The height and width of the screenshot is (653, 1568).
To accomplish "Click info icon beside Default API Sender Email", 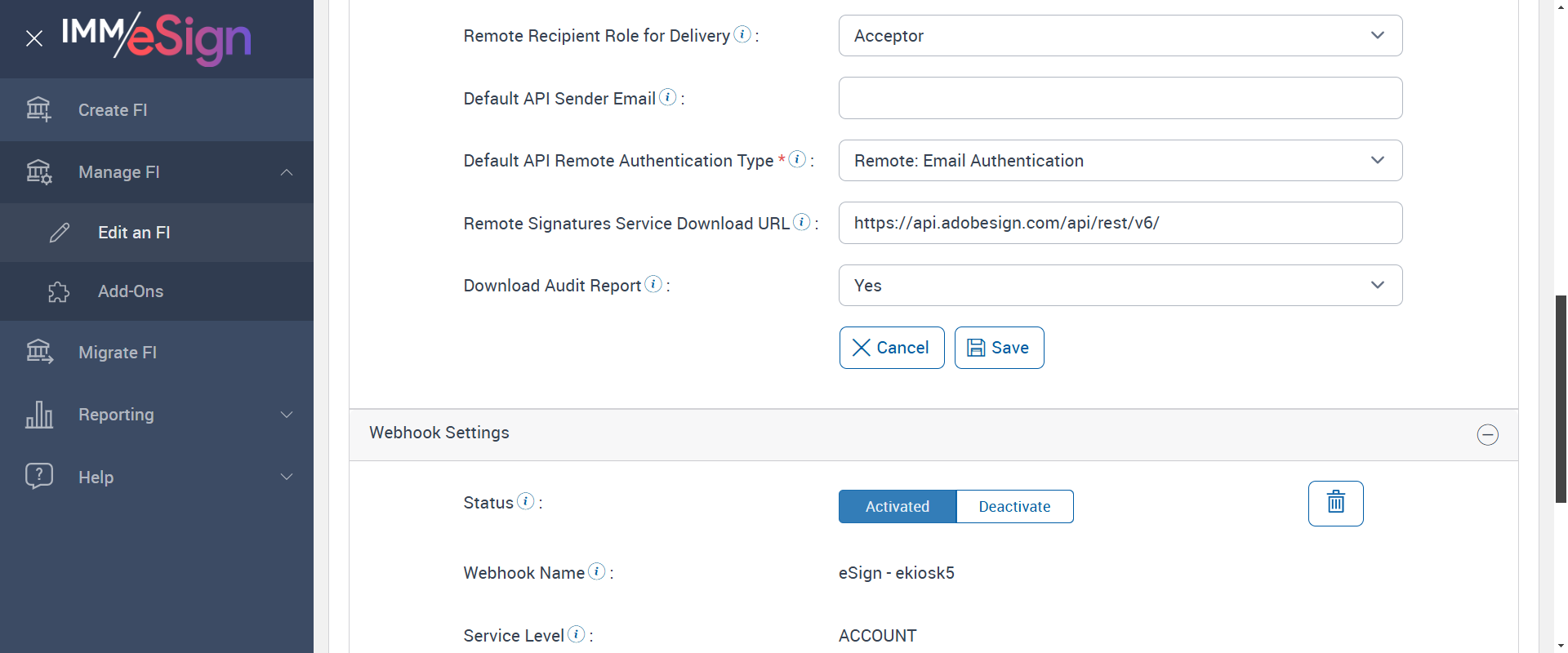I will click(668, 97).
